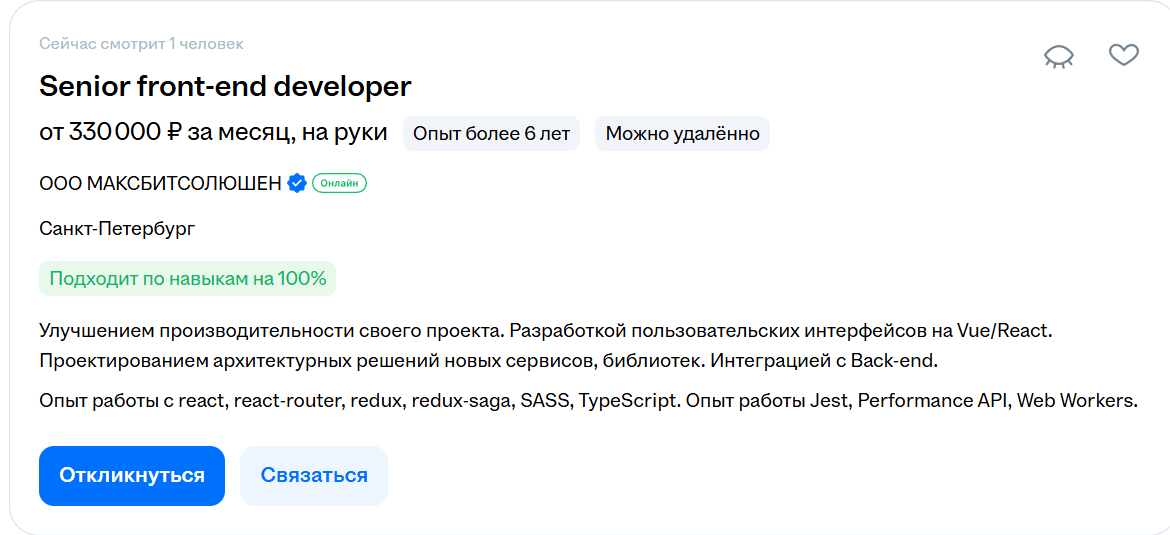Click the Онлайн status badge
Viewport: 1170px width, 535px height.
click(340, 183)
